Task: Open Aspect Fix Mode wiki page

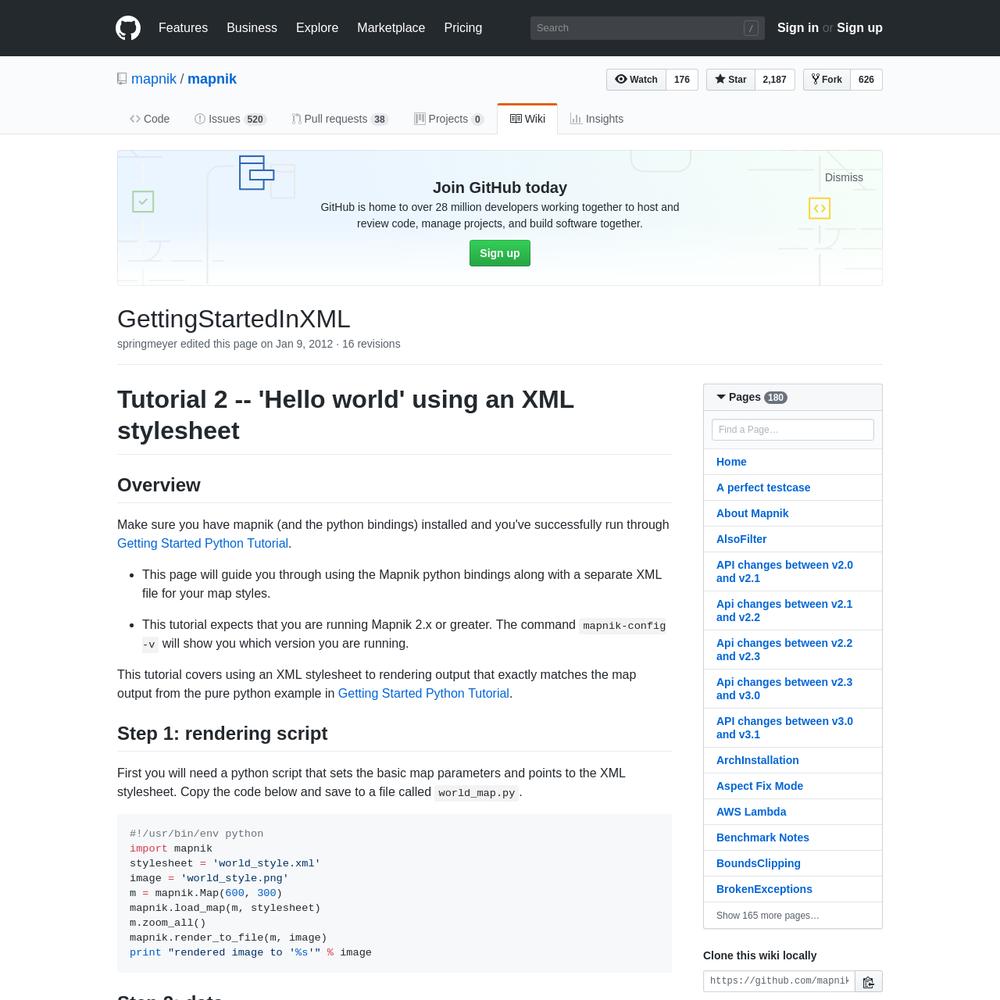Action: (x=760, y=786)
